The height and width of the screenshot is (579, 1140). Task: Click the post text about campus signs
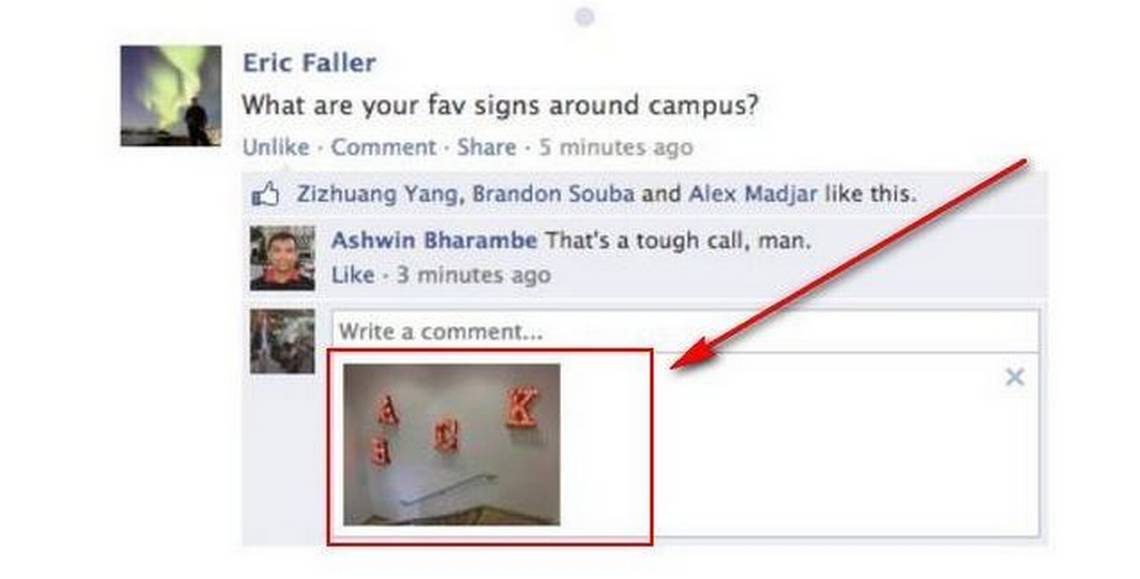500,105
